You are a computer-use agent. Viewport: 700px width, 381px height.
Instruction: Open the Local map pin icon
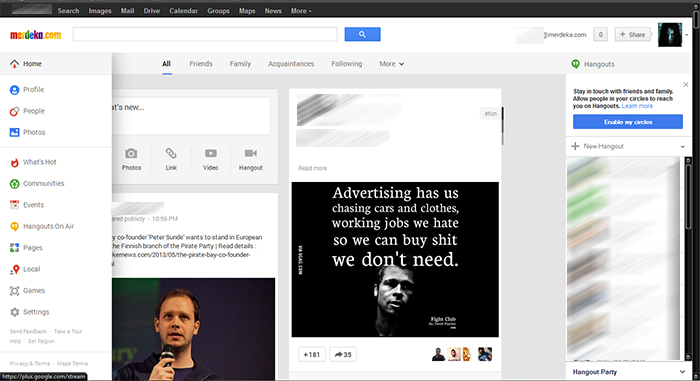point(15,269)
